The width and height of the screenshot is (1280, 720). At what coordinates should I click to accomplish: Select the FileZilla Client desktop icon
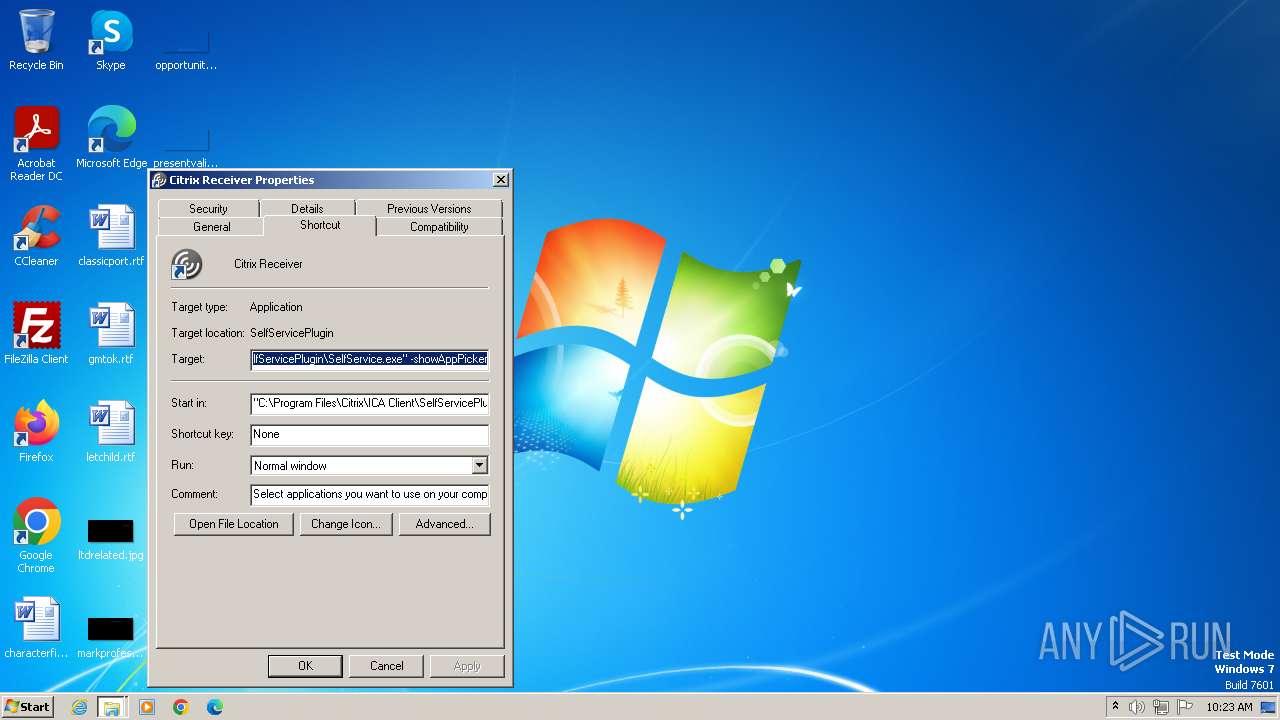(36, 334)
